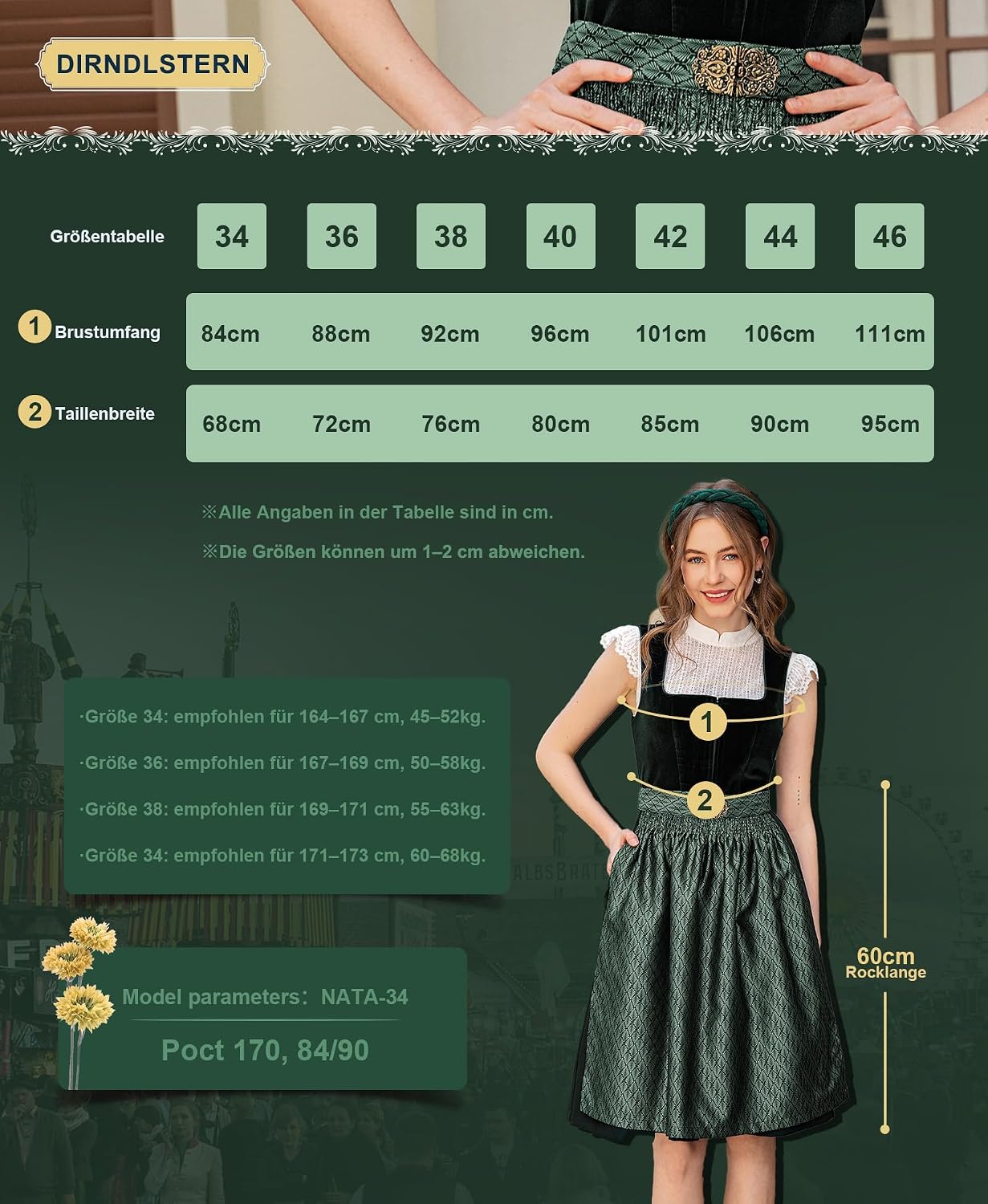Click the 76cm waist value
Viewport: 988px width, 1204px height.
451,424
